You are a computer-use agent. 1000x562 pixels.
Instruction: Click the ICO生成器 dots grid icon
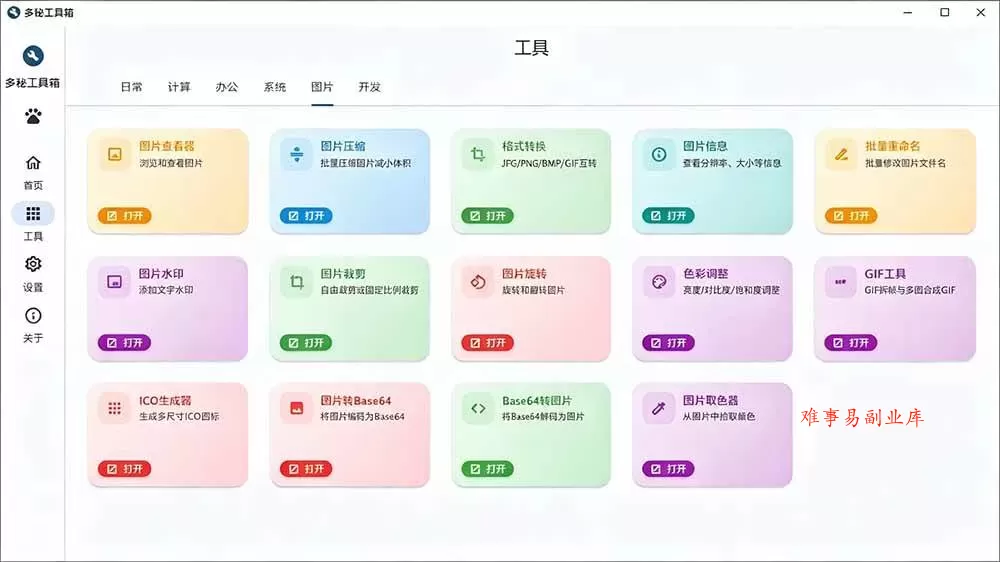(x=115, y=408)
